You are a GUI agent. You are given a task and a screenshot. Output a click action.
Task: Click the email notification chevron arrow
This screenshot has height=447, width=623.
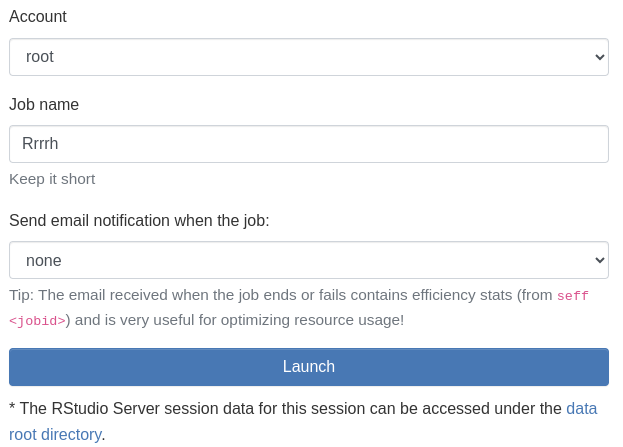pos(599,260)
